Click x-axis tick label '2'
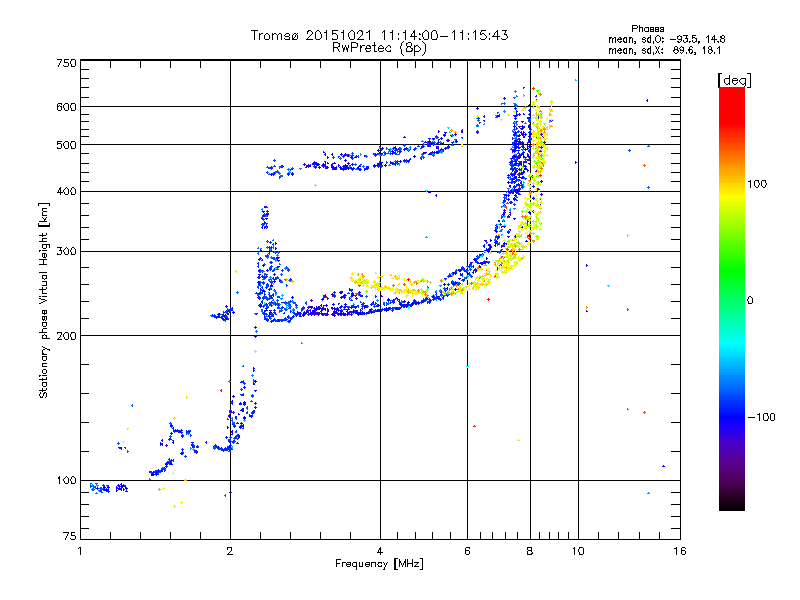The height and width of the screenshot is (600, 800). 230,551
